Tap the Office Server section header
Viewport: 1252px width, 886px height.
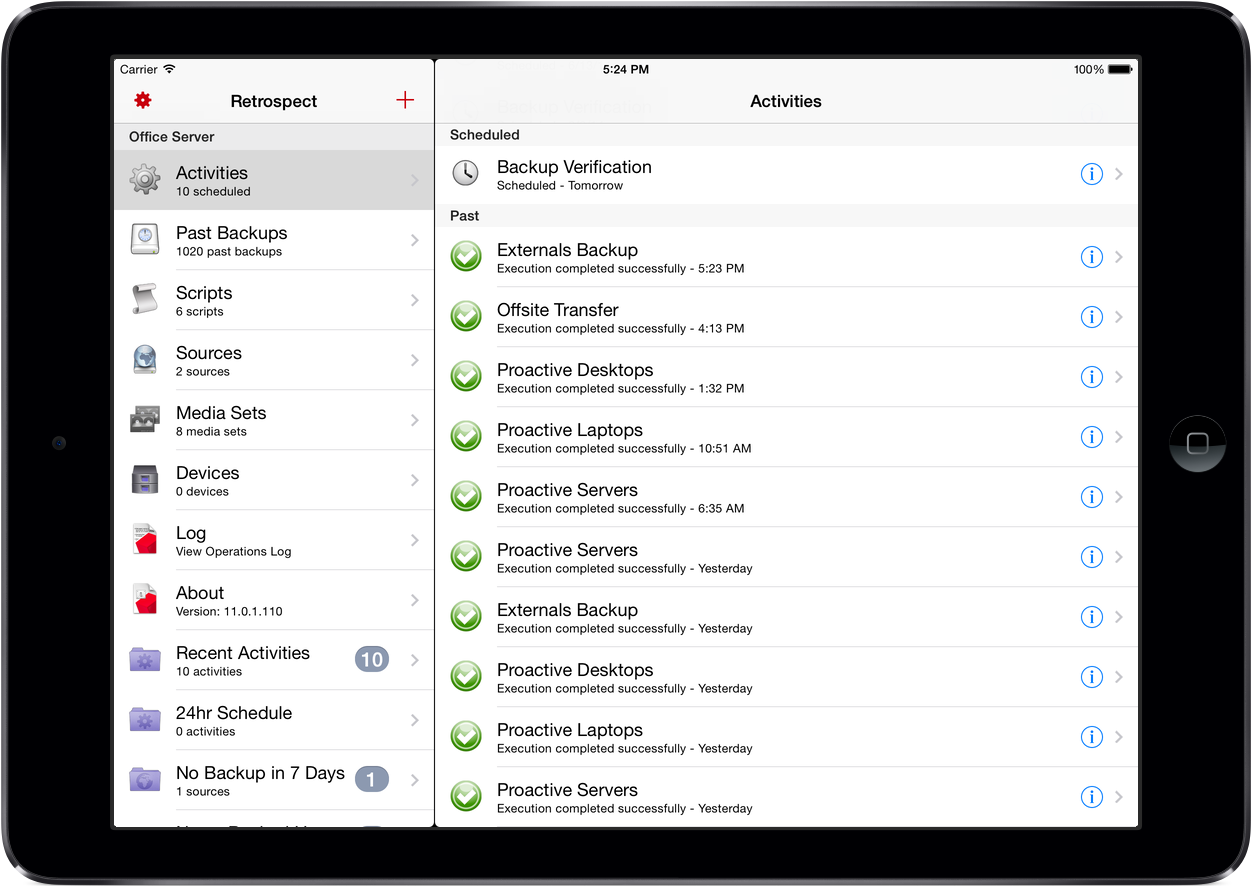pyautogui.click(x=274, y=137)
